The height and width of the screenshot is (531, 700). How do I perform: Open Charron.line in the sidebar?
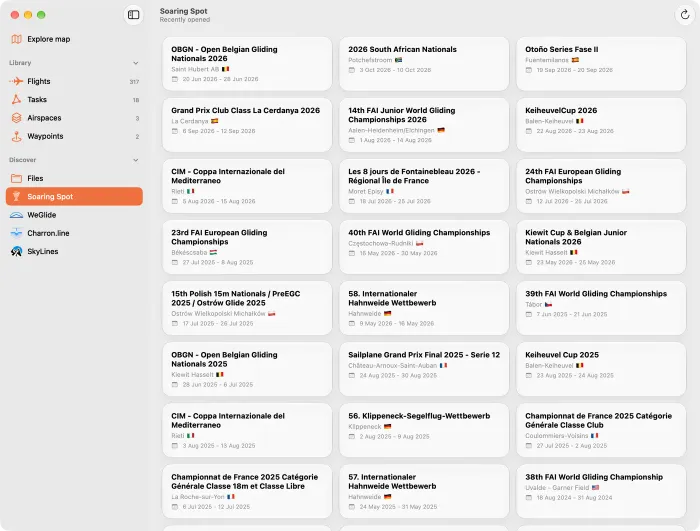74,233
